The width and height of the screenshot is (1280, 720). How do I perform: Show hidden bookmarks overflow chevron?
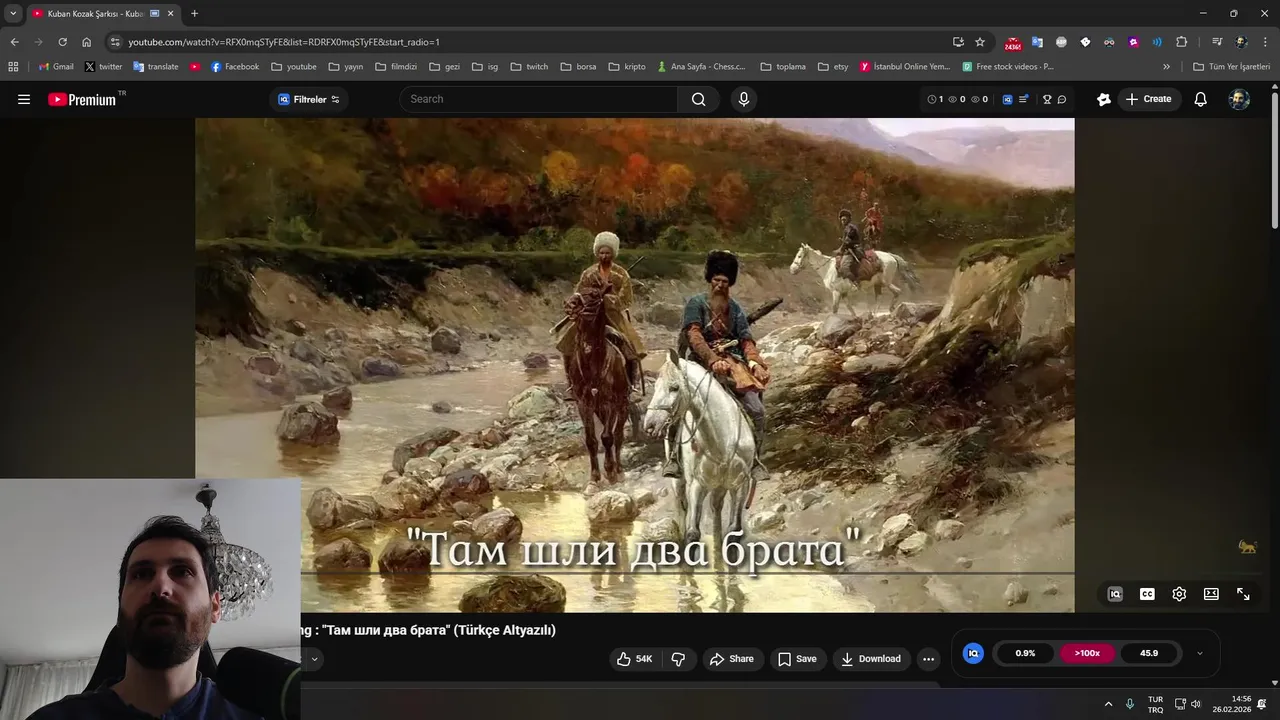pyautogui.click(x=1166, y=67)
